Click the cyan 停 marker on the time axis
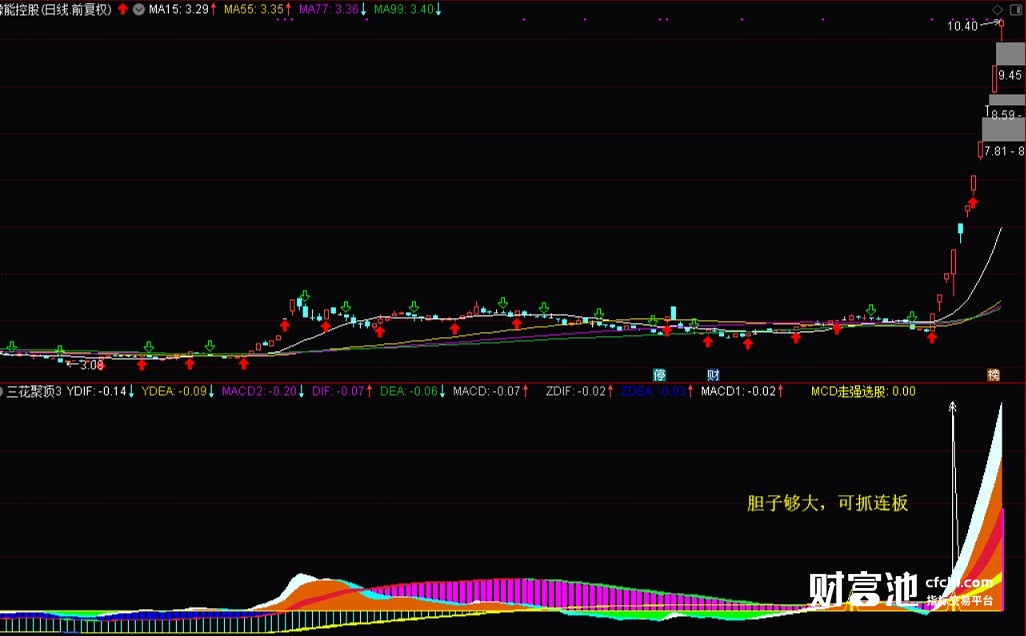 click(659, 375)
